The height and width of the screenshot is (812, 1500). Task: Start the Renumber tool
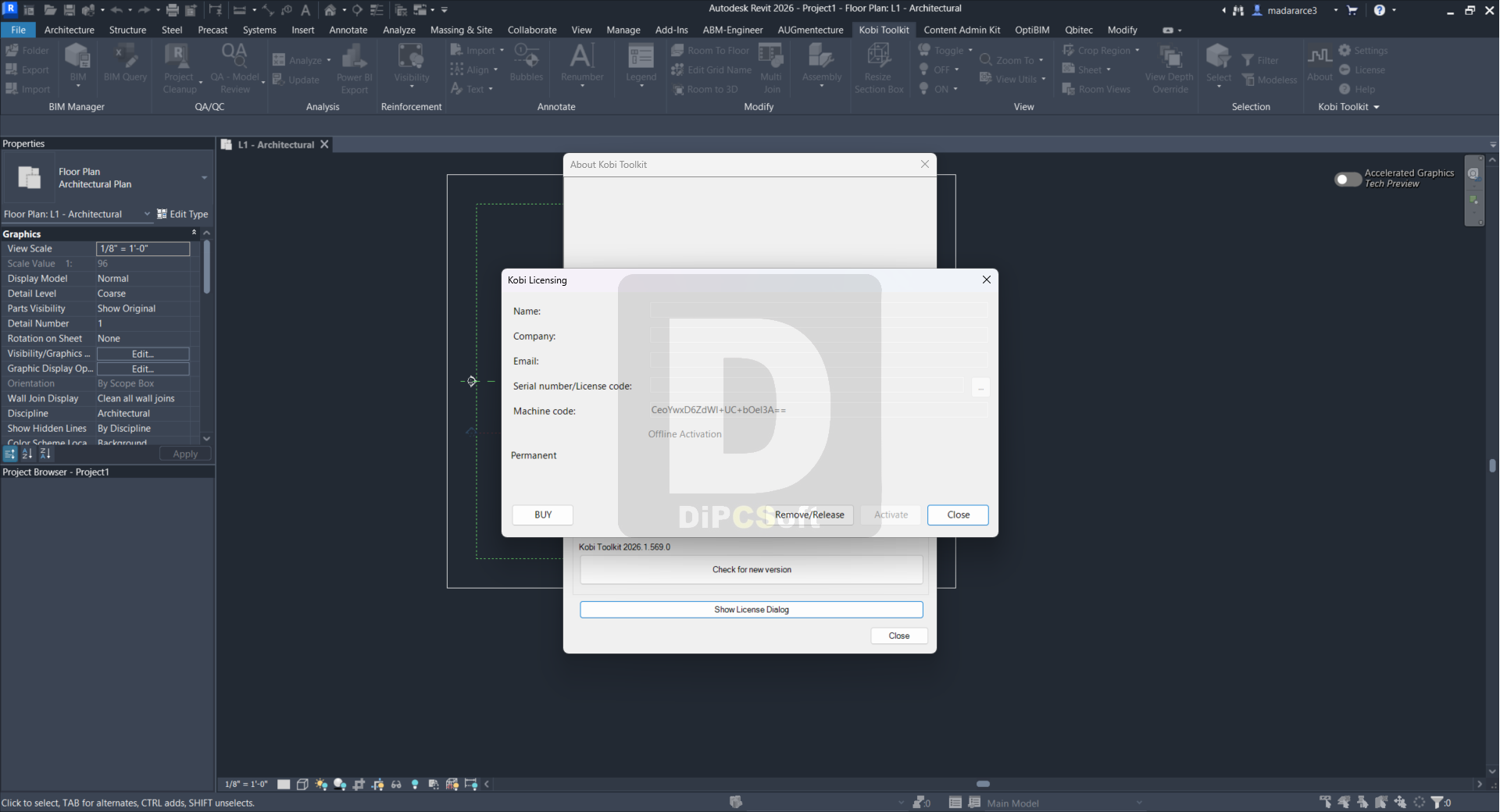click(x=582, y=64)
